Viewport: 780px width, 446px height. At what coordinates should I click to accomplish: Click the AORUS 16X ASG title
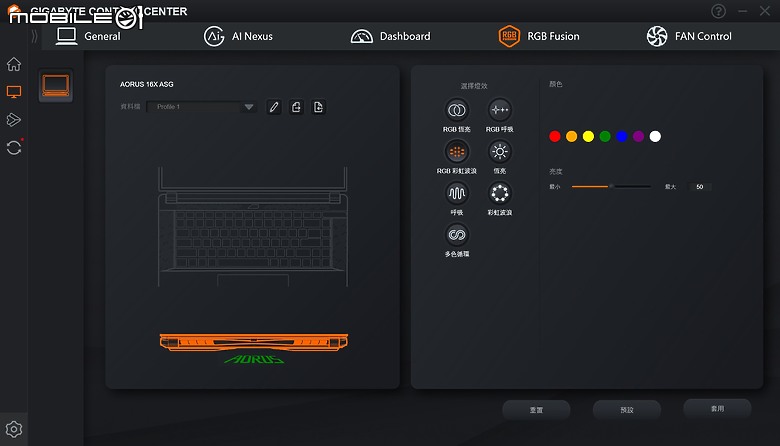[x=147, y=85]
